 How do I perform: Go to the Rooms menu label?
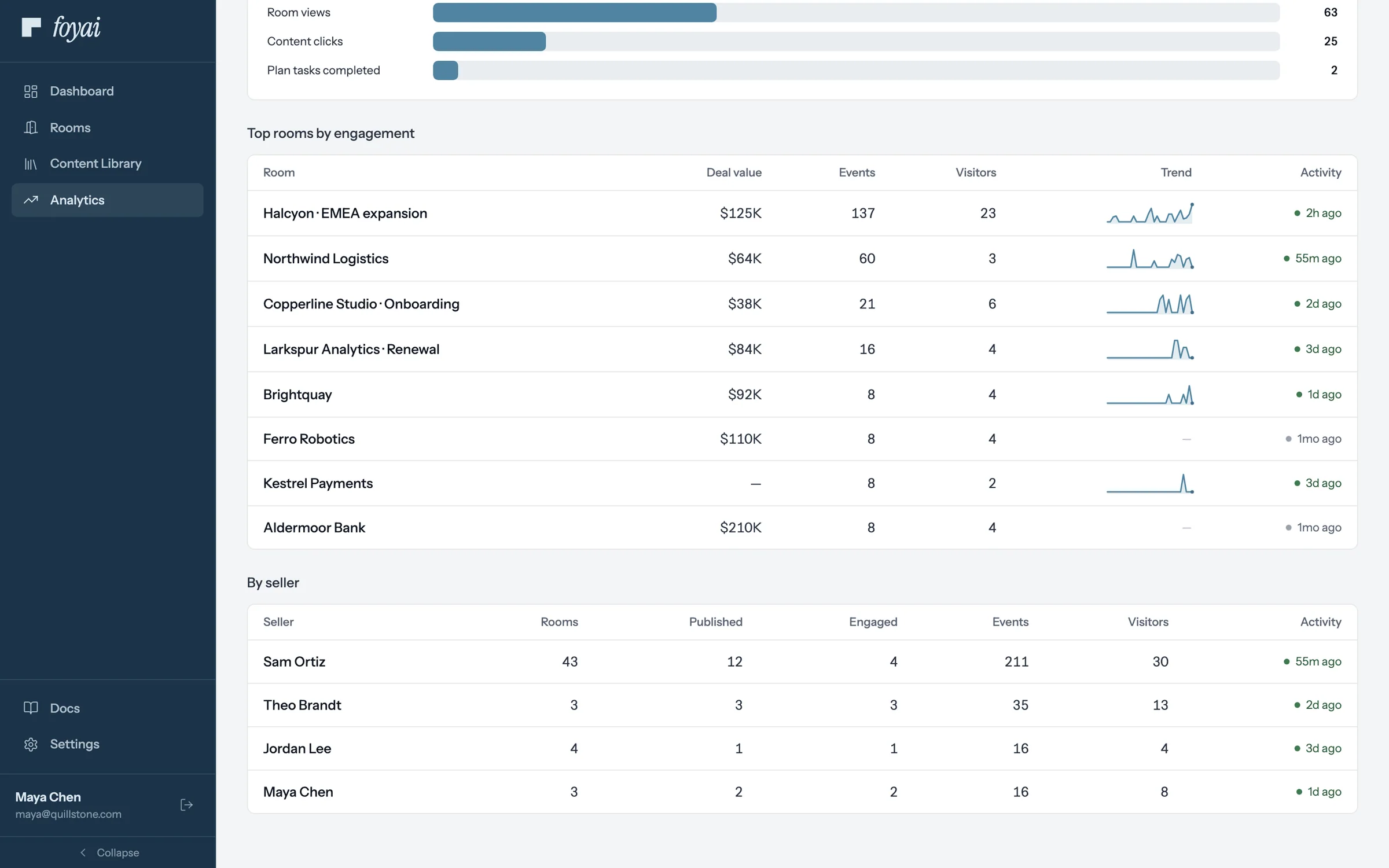[70, 127]
